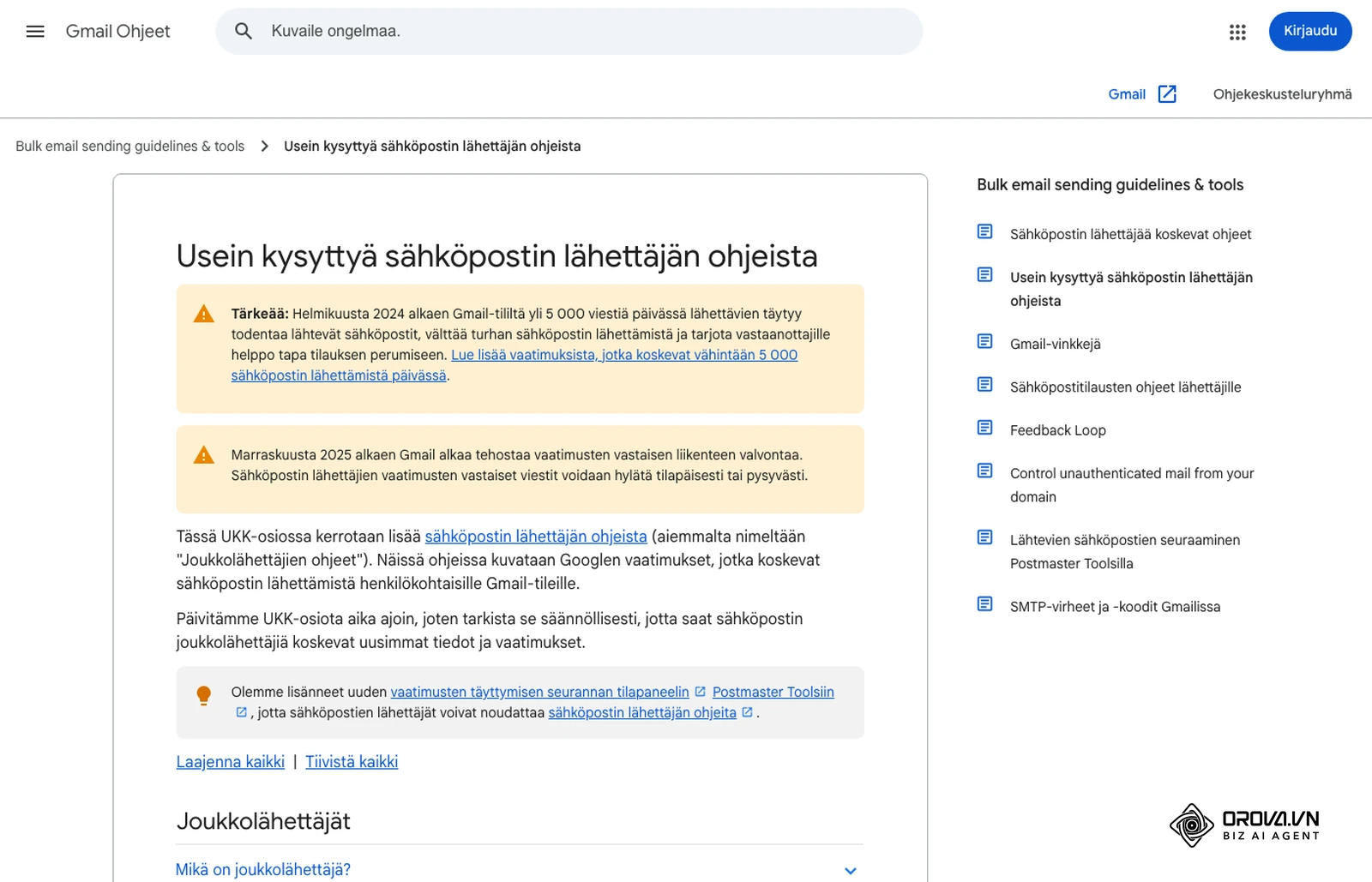Click the article icon beside Feedback Loop
Viewport: 1372px width, 882px height.
click(x=985, y=428)
